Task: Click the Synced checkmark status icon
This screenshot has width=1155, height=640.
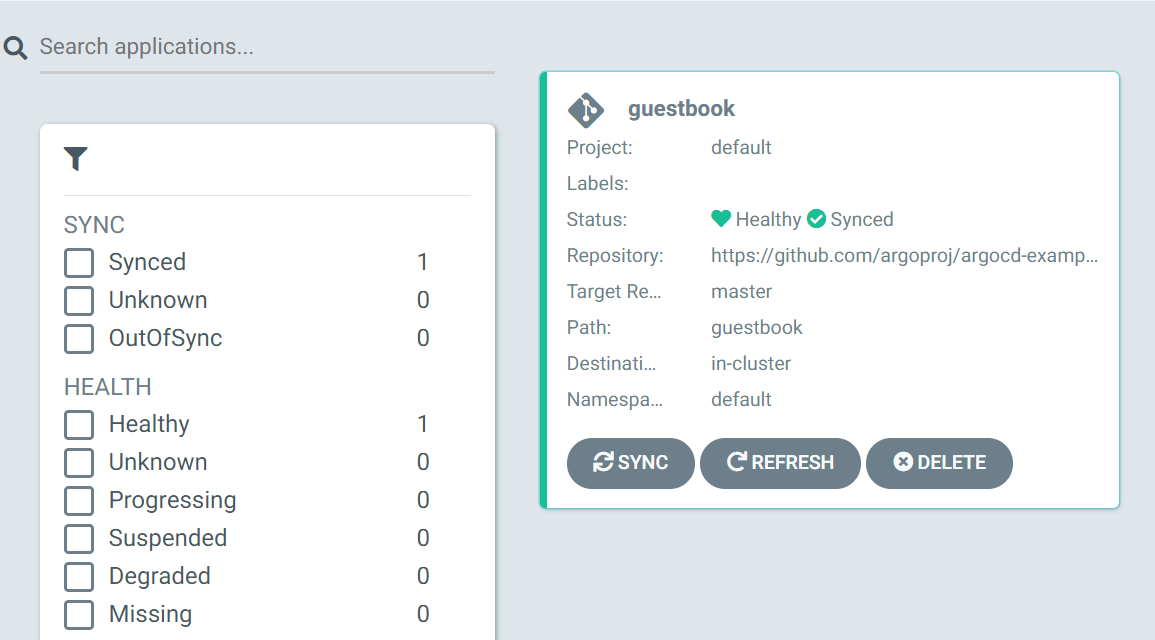Action: [816, 219]
